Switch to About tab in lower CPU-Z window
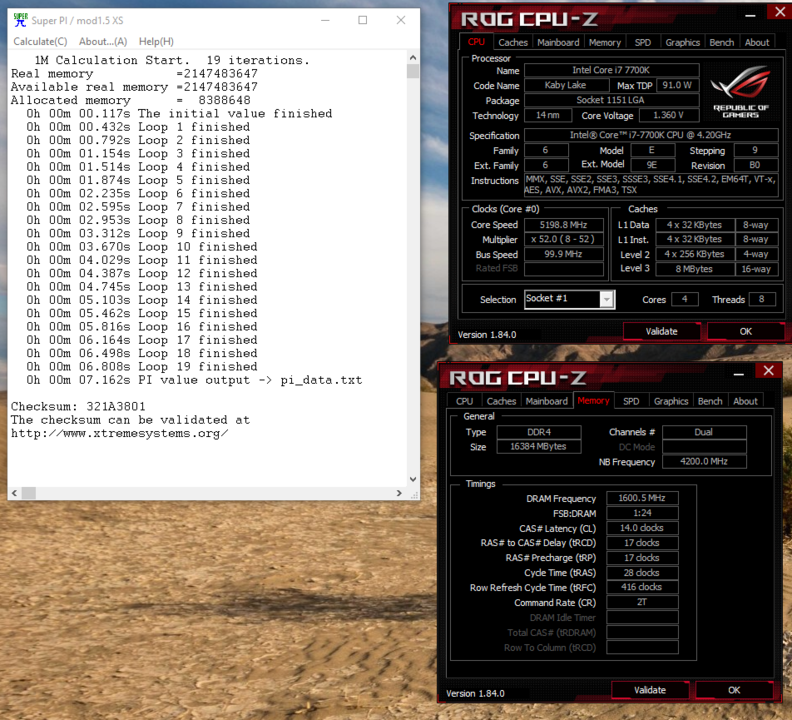792x720 pixels. 745,401
